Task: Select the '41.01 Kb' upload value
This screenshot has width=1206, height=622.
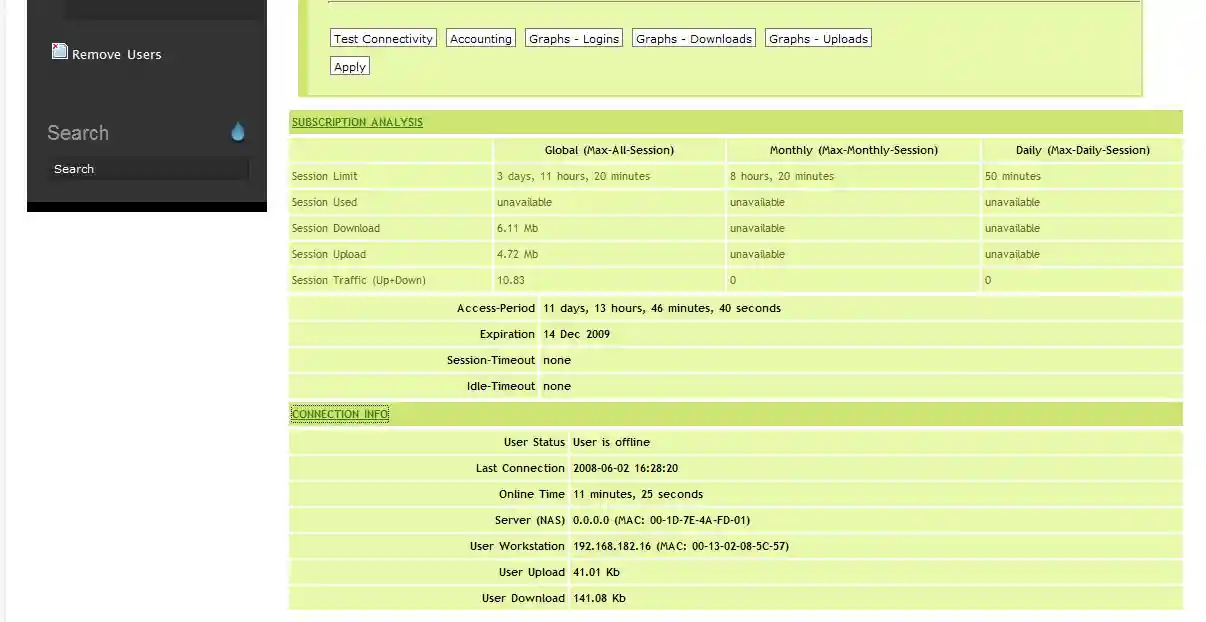Action: click(596, 572)
